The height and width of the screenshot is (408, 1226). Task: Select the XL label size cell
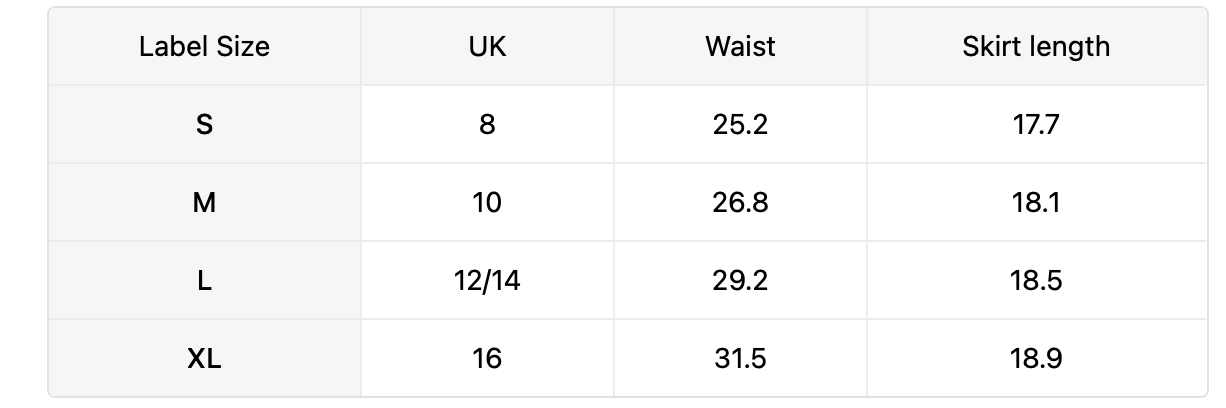click(x=205, y=358)
